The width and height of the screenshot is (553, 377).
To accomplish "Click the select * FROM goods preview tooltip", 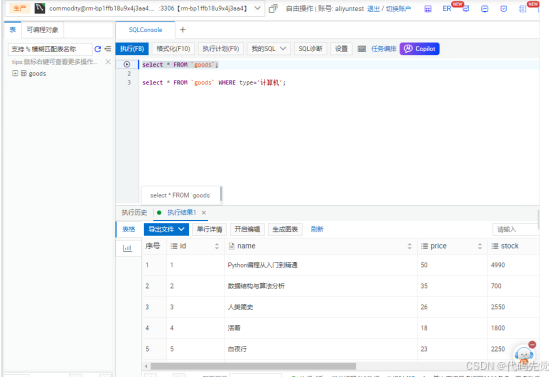I will pos(180,195).
